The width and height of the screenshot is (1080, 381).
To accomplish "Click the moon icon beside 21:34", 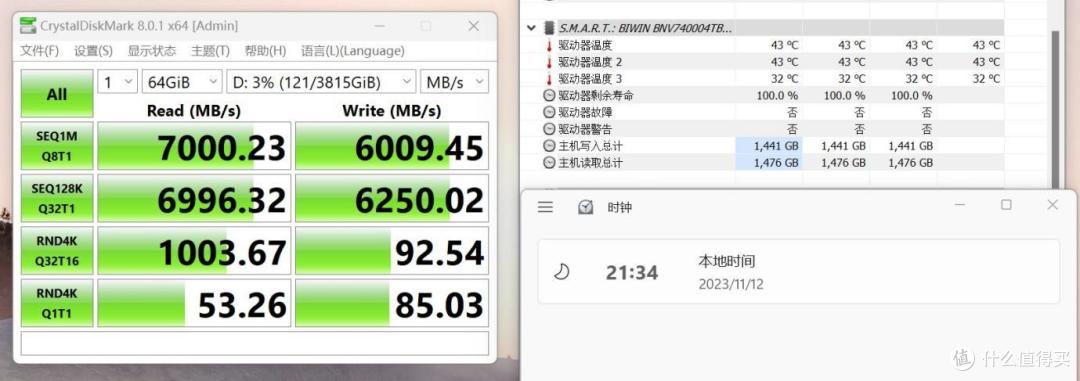I will [x=561, y=272].
